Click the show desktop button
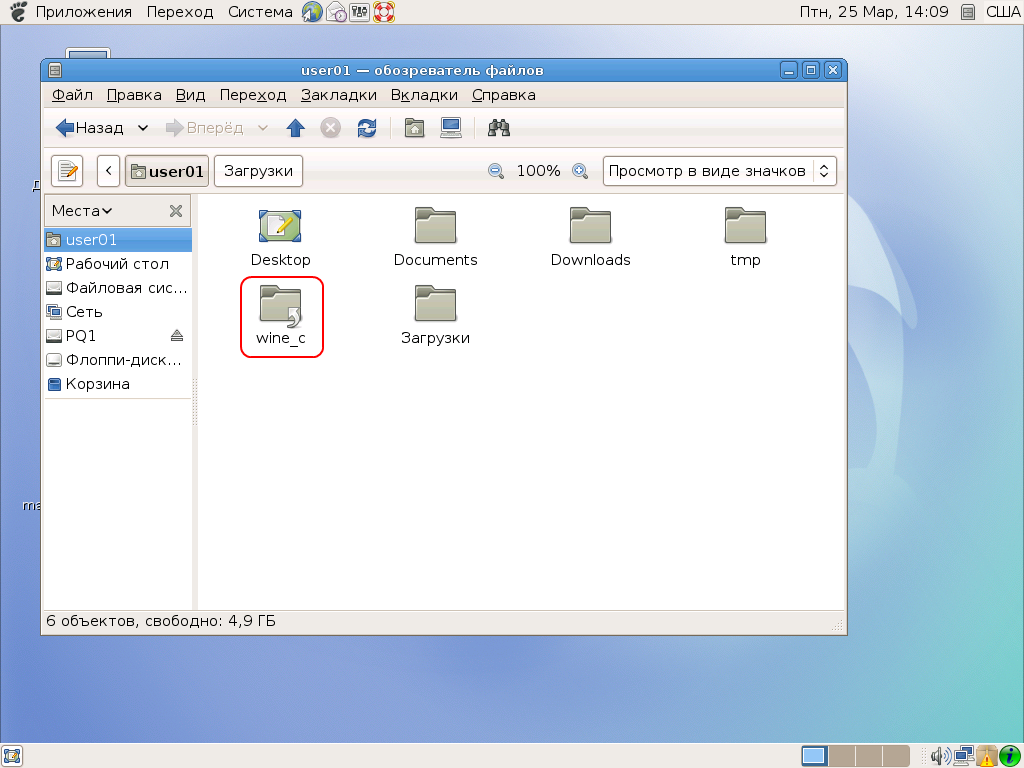Viewport: 1024px width, 768px height. click(12, 756)
